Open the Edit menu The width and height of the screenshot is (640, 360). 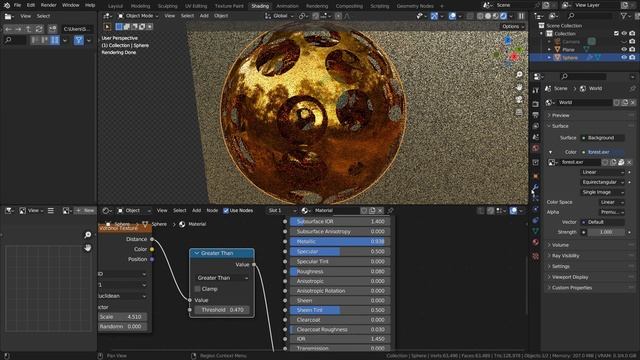(x=31, y=5)
